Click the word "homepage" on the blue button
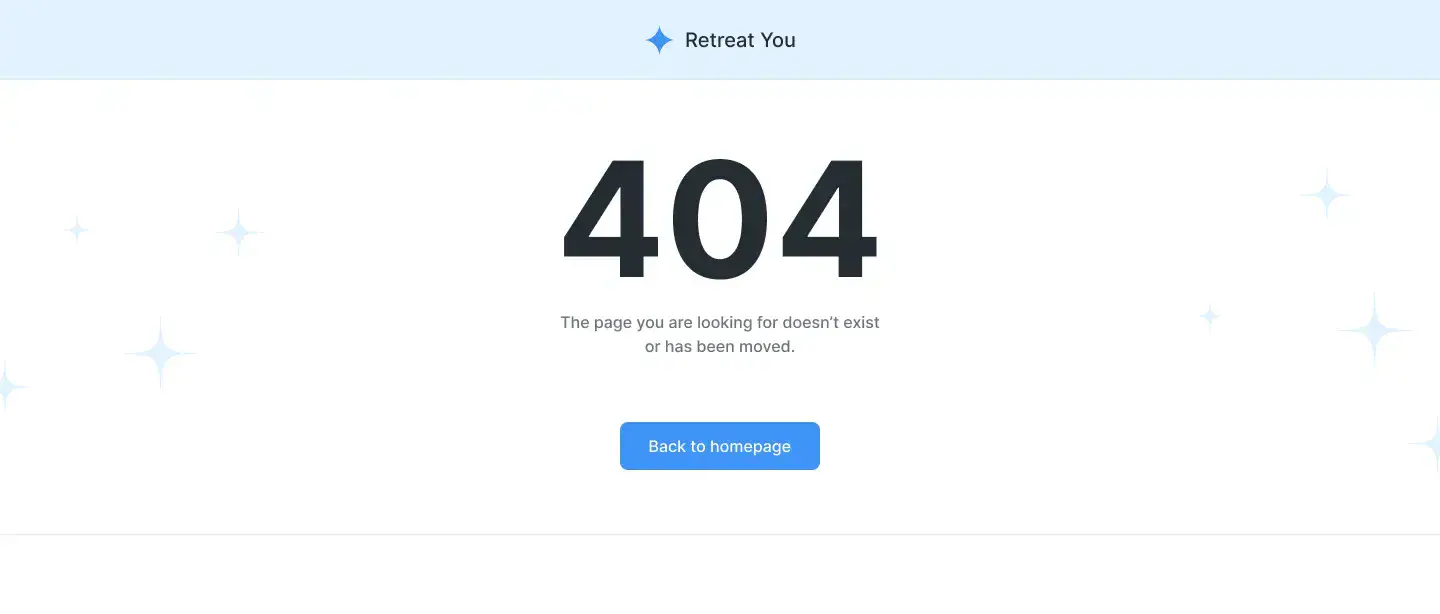The image size is (1440, 614). click(750, 446)
